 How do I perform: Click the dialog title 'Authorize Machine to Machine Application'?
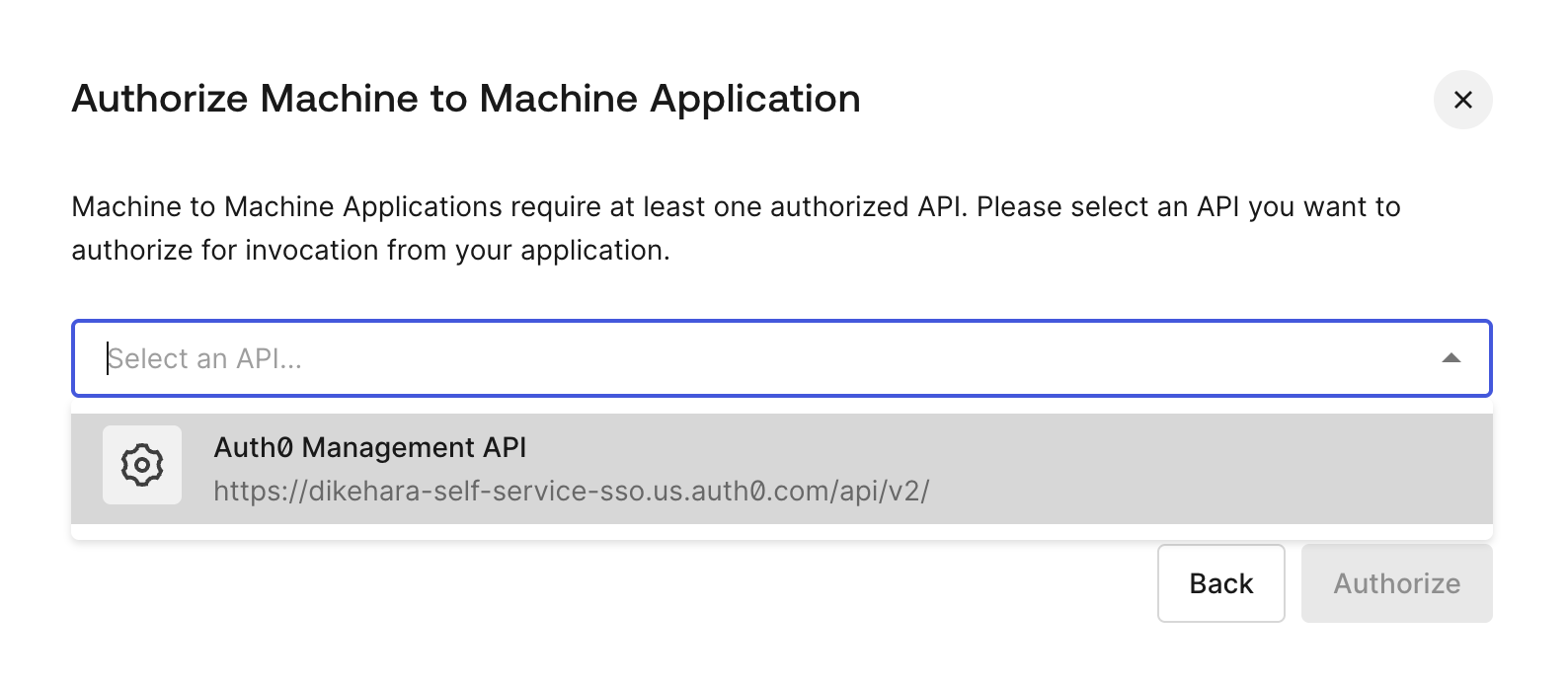point(466,99)
